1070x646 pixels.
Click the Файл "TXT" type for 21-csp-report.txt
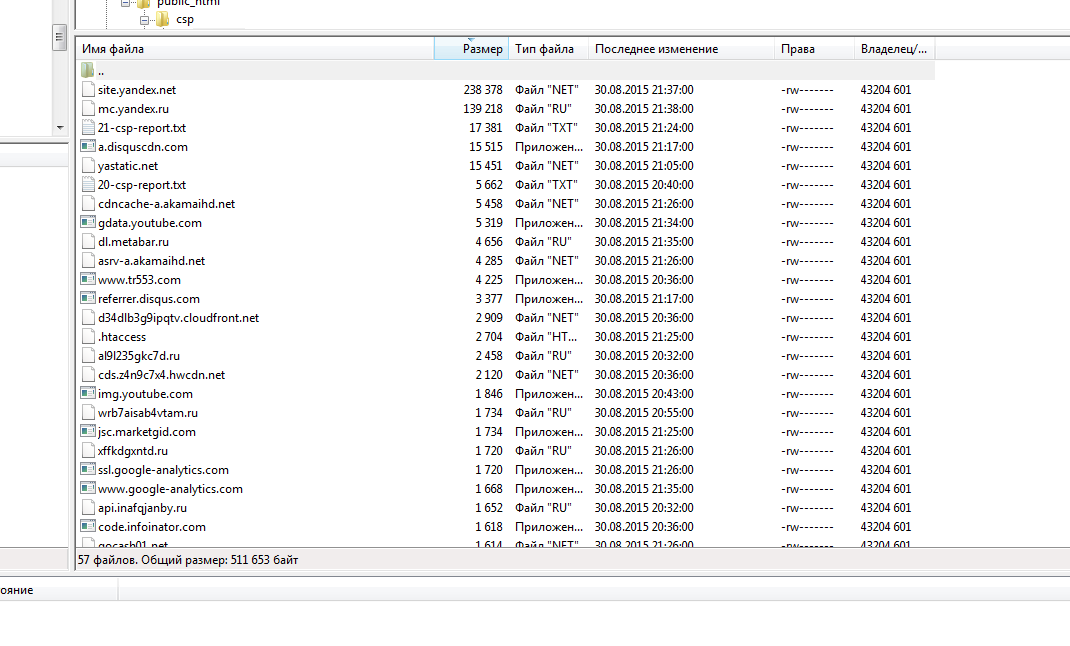tap(546, 128)
